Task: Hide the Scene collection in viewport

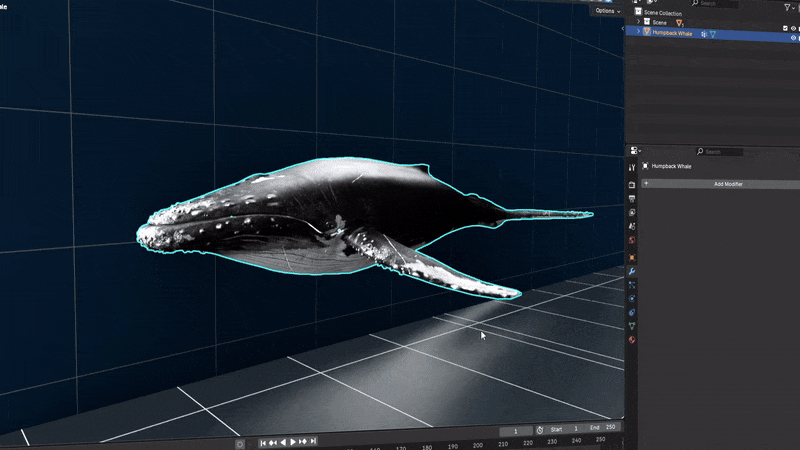Action: [793, 29]
